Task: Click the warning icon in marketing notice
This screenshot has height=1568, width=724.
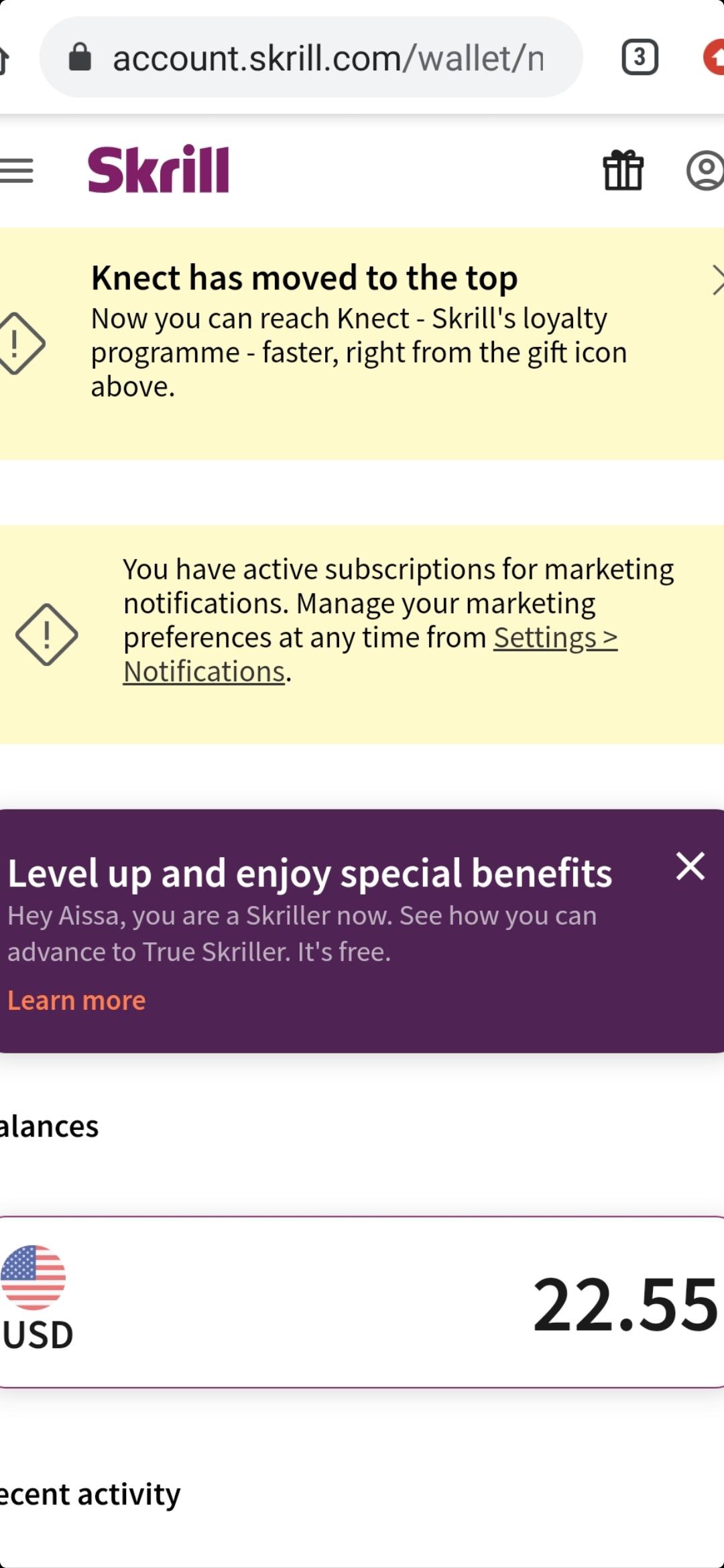Action: point(46,635)
